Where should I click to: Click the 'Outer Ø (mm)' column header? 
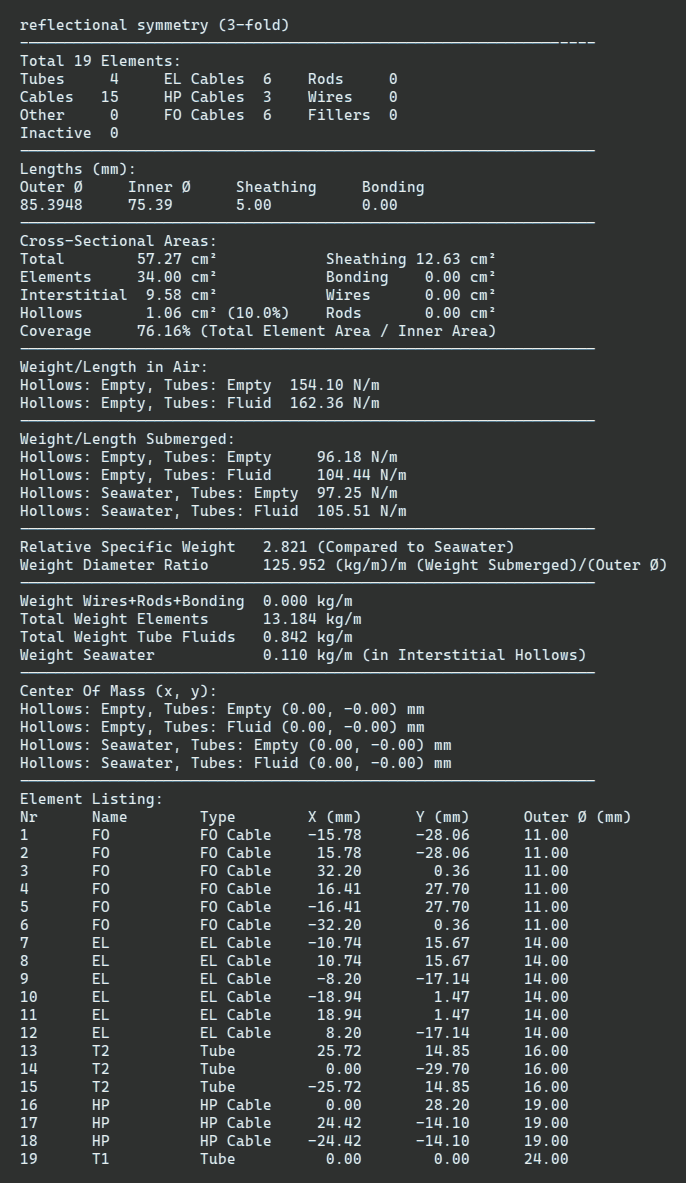(577, 817)
